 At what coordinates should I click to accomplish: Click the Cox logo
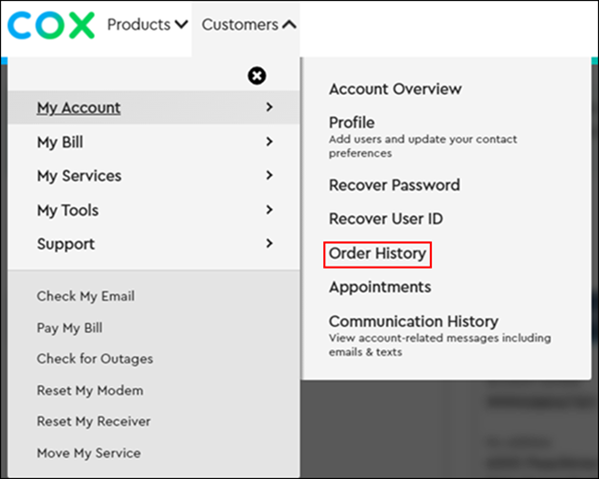(x=51, y=25)
